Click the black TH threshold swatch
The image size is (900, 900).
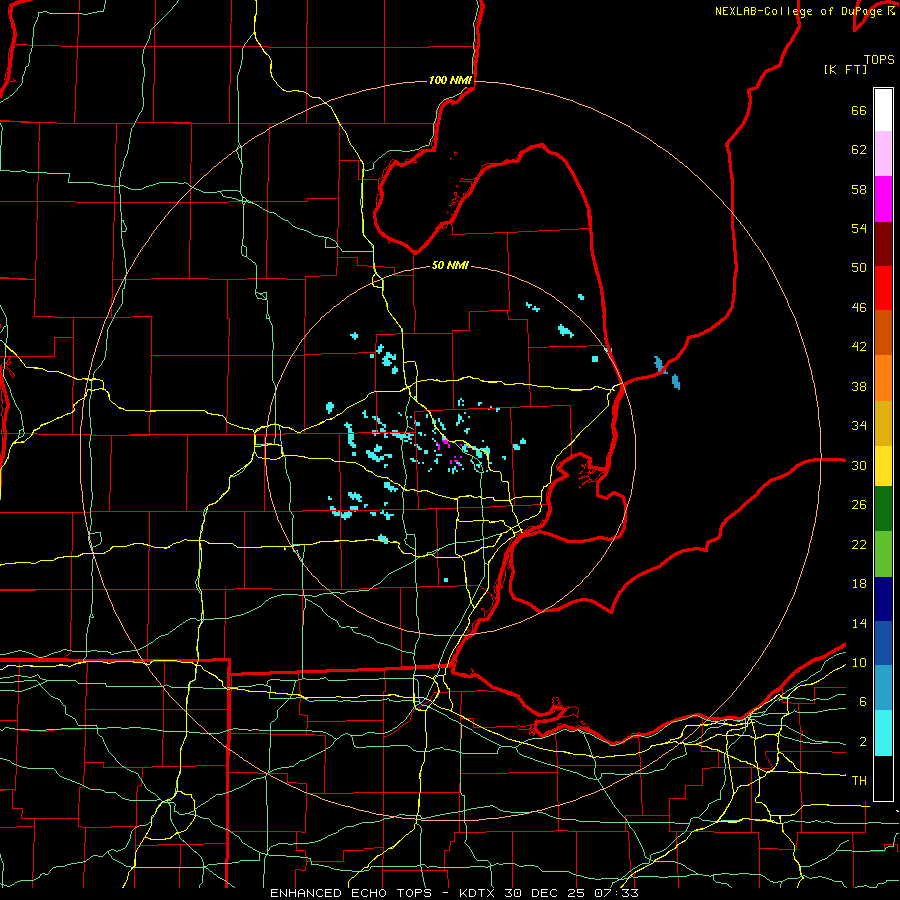click(883, 778)
